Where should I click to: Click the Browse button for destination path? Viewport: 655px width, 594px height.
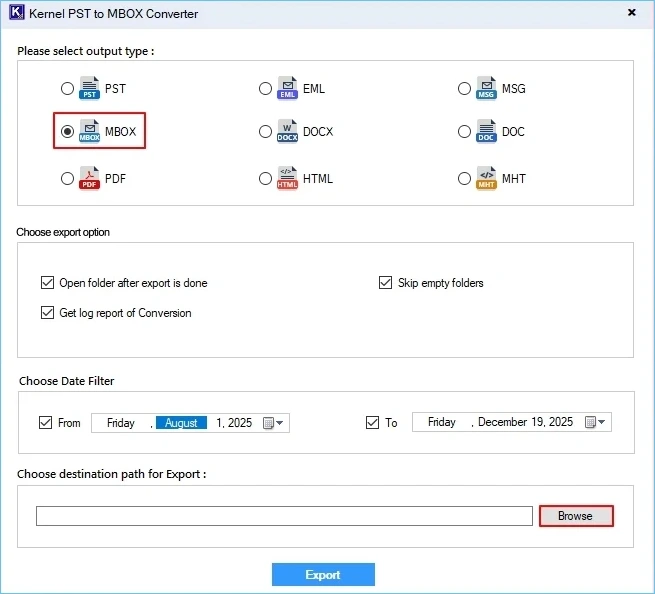click(x=576, y=516)
